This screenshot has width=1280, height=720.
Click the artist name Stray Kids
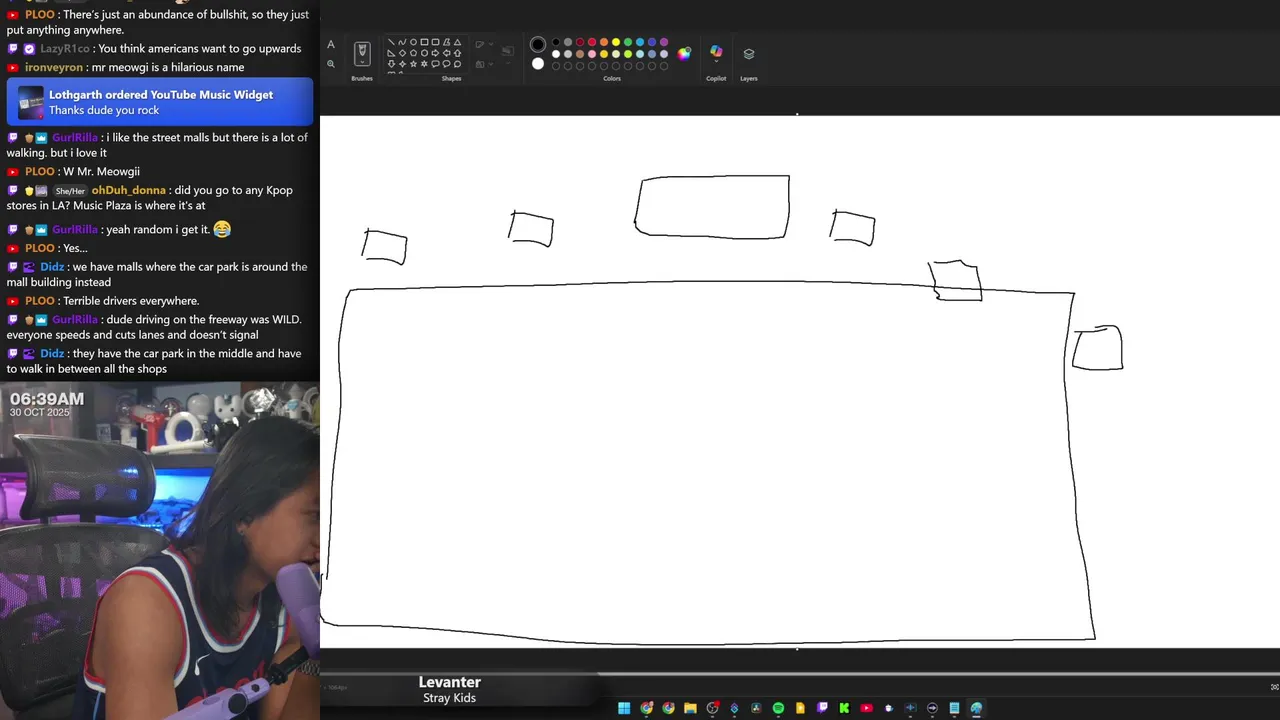449,698
